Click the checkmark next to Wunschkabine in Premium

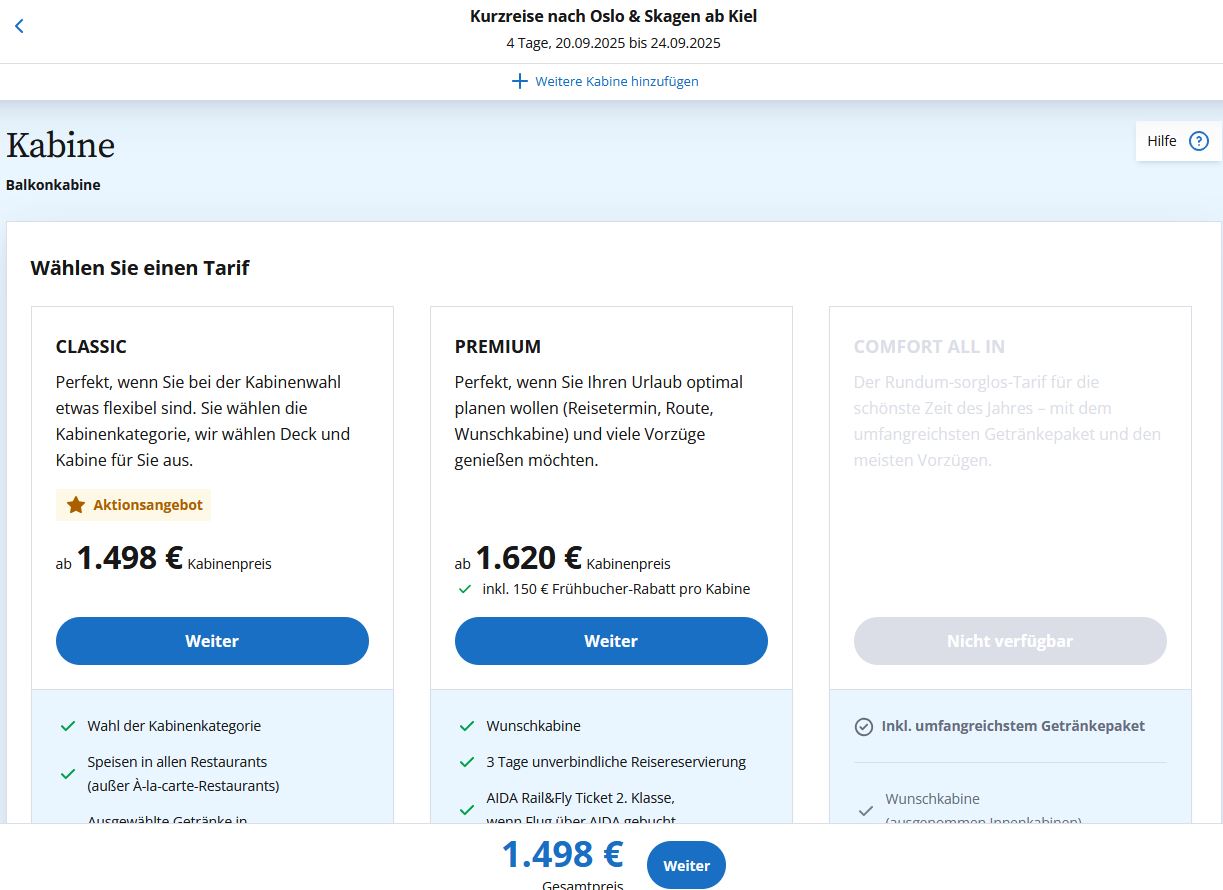tap(467, 726)
